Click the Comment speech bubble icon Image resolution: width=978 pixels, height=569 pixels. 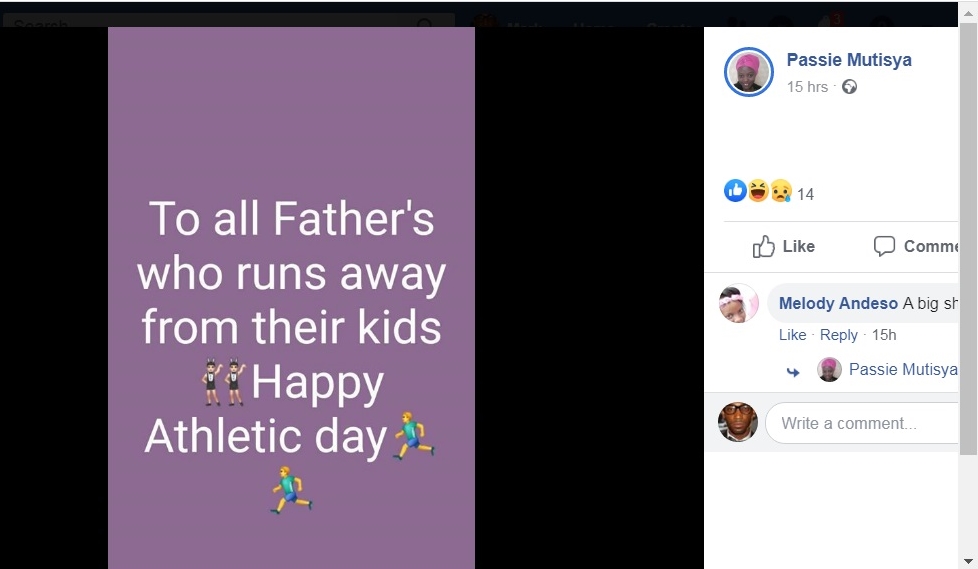pyautogui.click(x=884, y=246)
